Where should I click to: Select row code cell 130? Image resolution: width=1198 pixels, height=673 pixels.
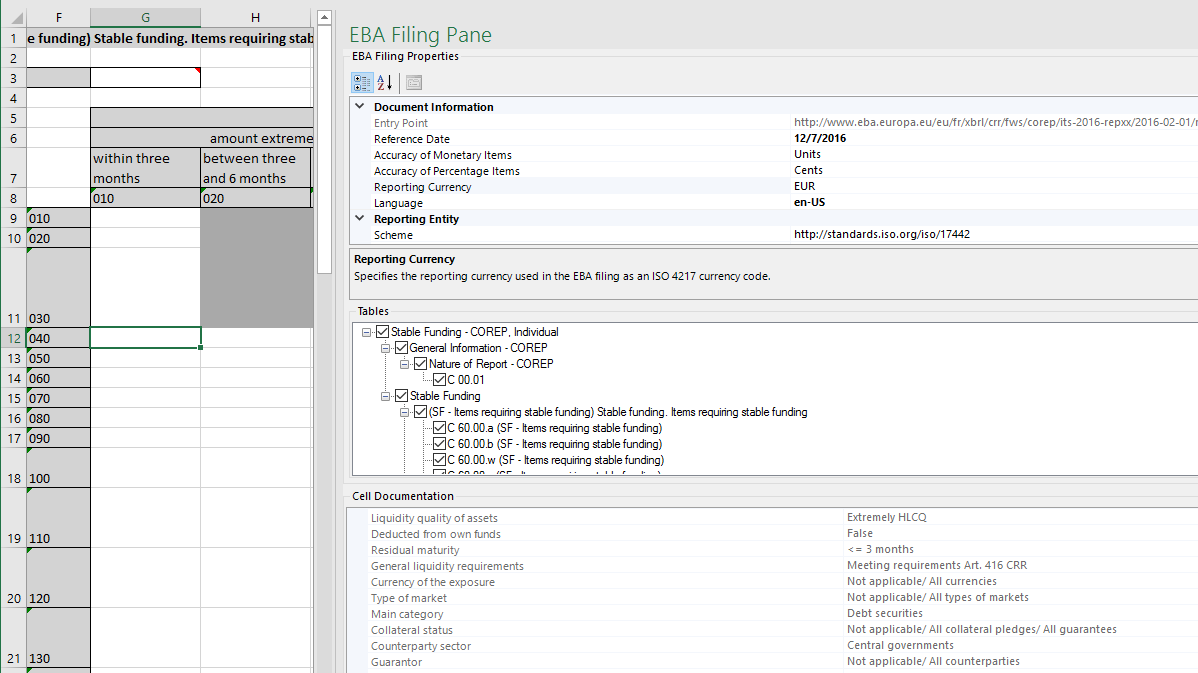pyautogui.click(x=59, y=638)
